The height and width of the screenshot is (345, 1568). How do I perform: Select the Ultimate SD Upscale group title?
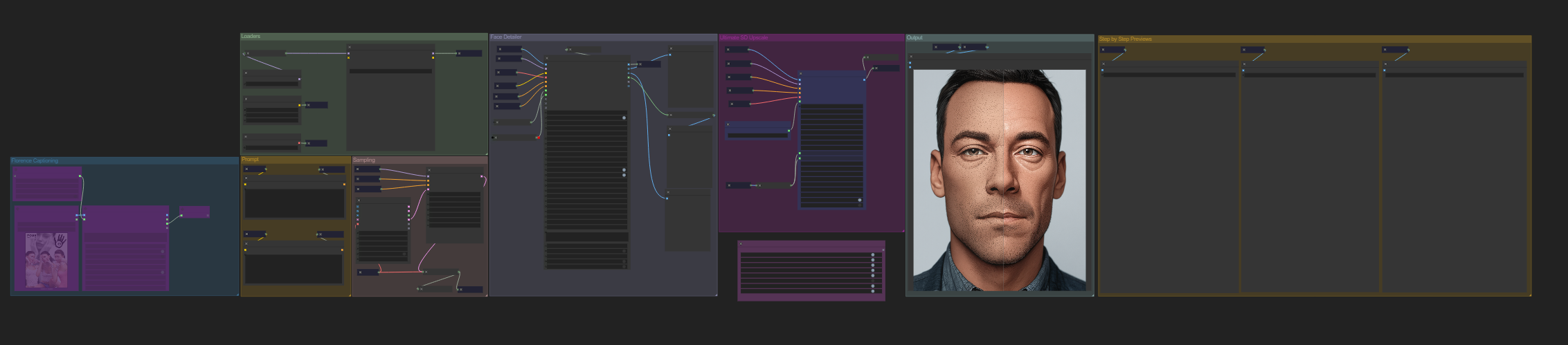click(744, 38)
